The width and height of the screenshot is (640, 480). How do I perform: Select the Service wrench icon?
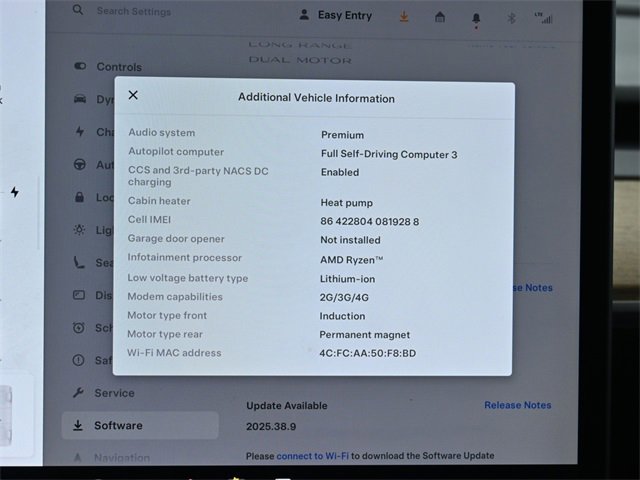(x=78, y=393)
